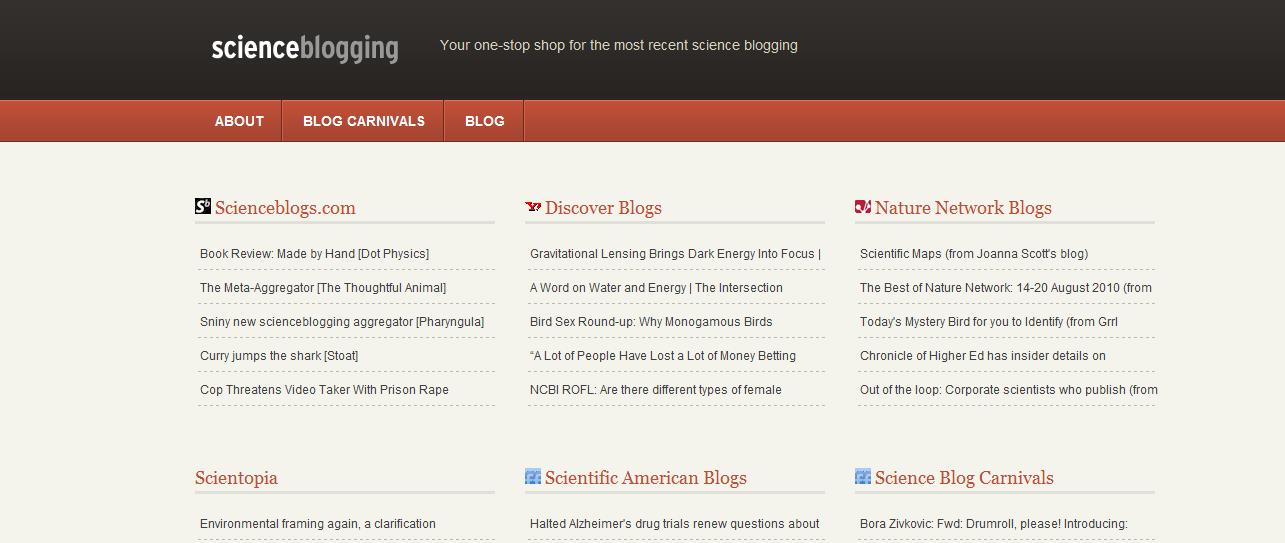
Task: Click the Scienceblogs.com favicon icon
Action: (x=203, y=206)
